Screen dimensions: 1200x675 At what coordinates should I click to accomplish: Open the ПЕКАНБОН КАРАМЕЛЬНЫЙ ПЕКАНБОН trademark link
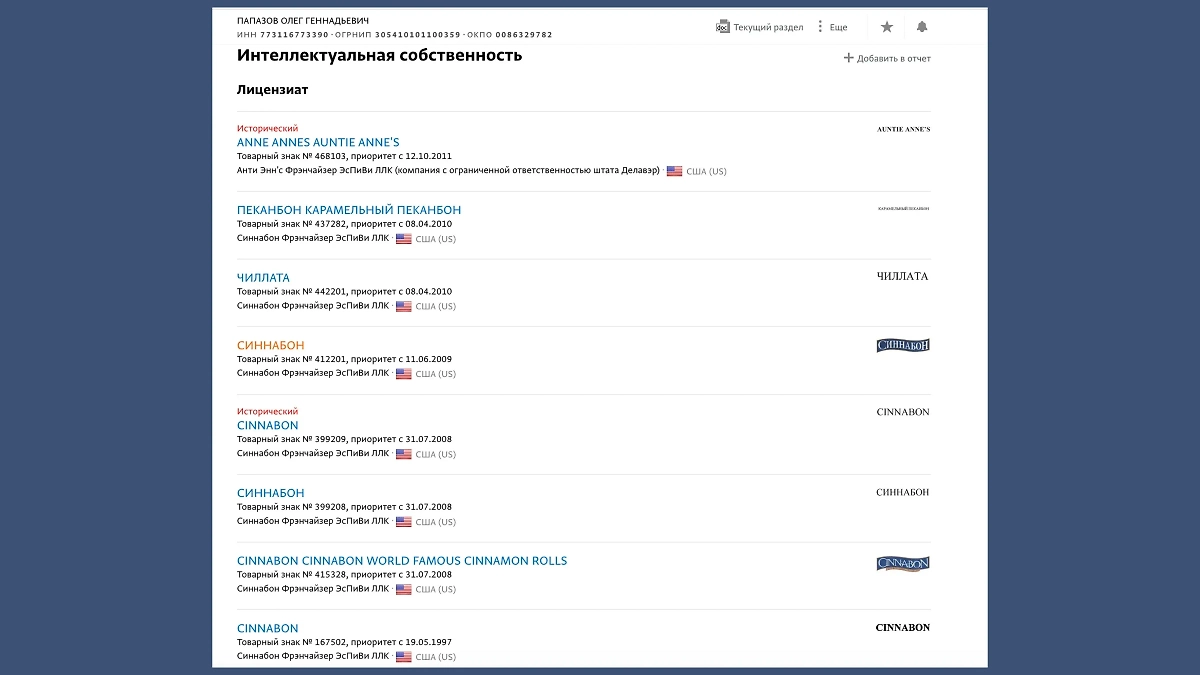[x=348, y=209]
